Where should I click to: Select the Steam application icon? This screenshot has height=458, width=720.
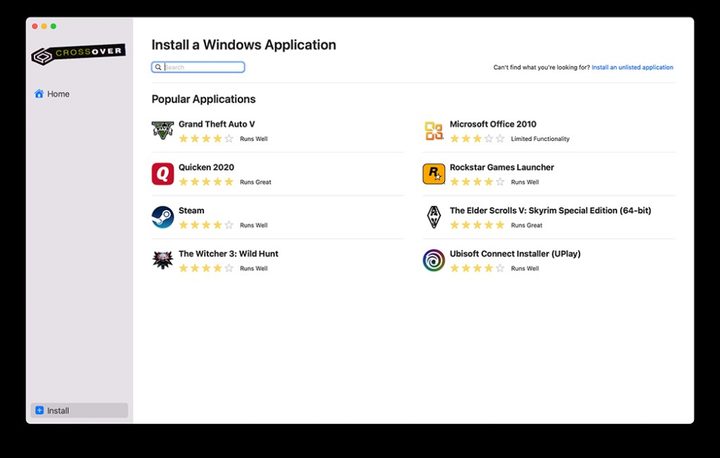point(162,217)
